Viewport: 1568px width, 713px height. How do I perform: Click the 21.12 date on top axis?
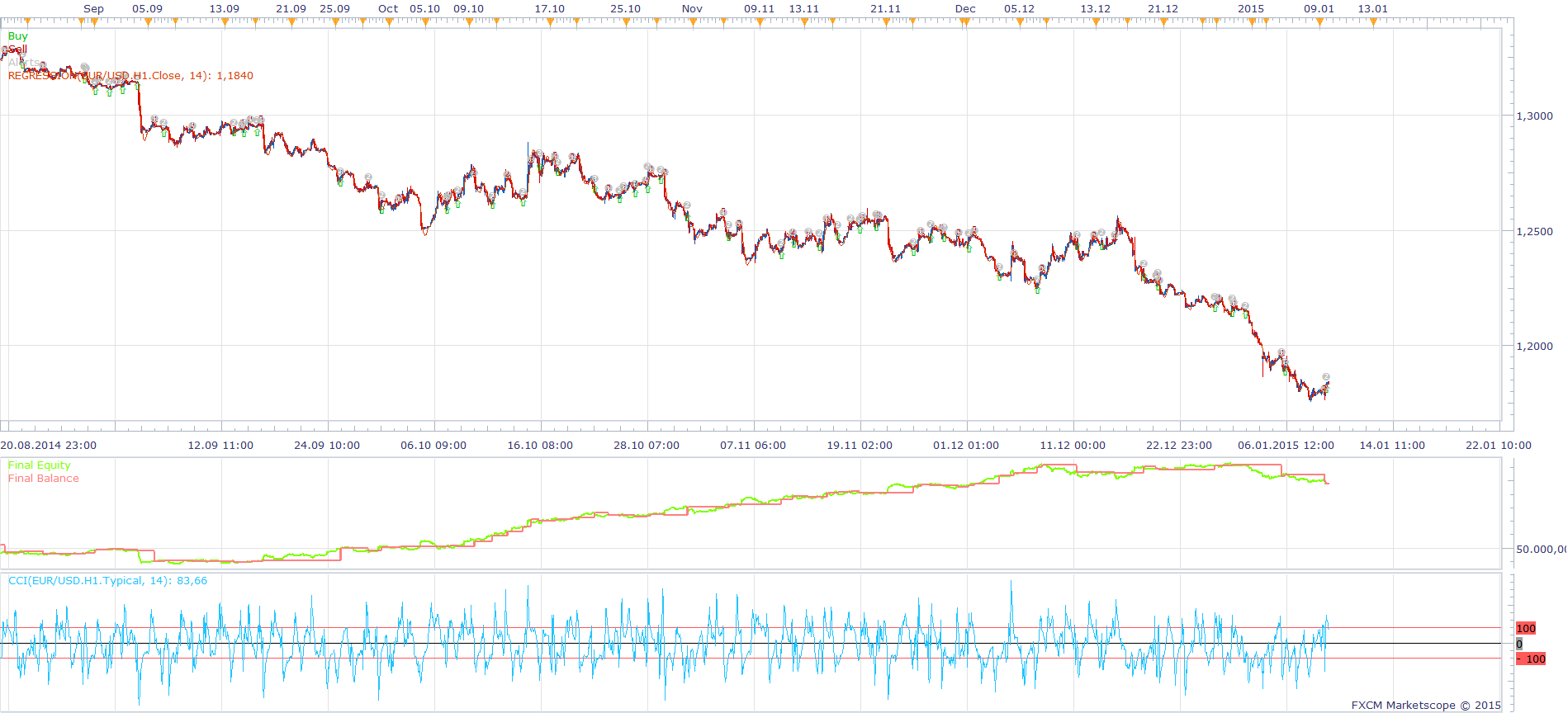coord(1163,9)
